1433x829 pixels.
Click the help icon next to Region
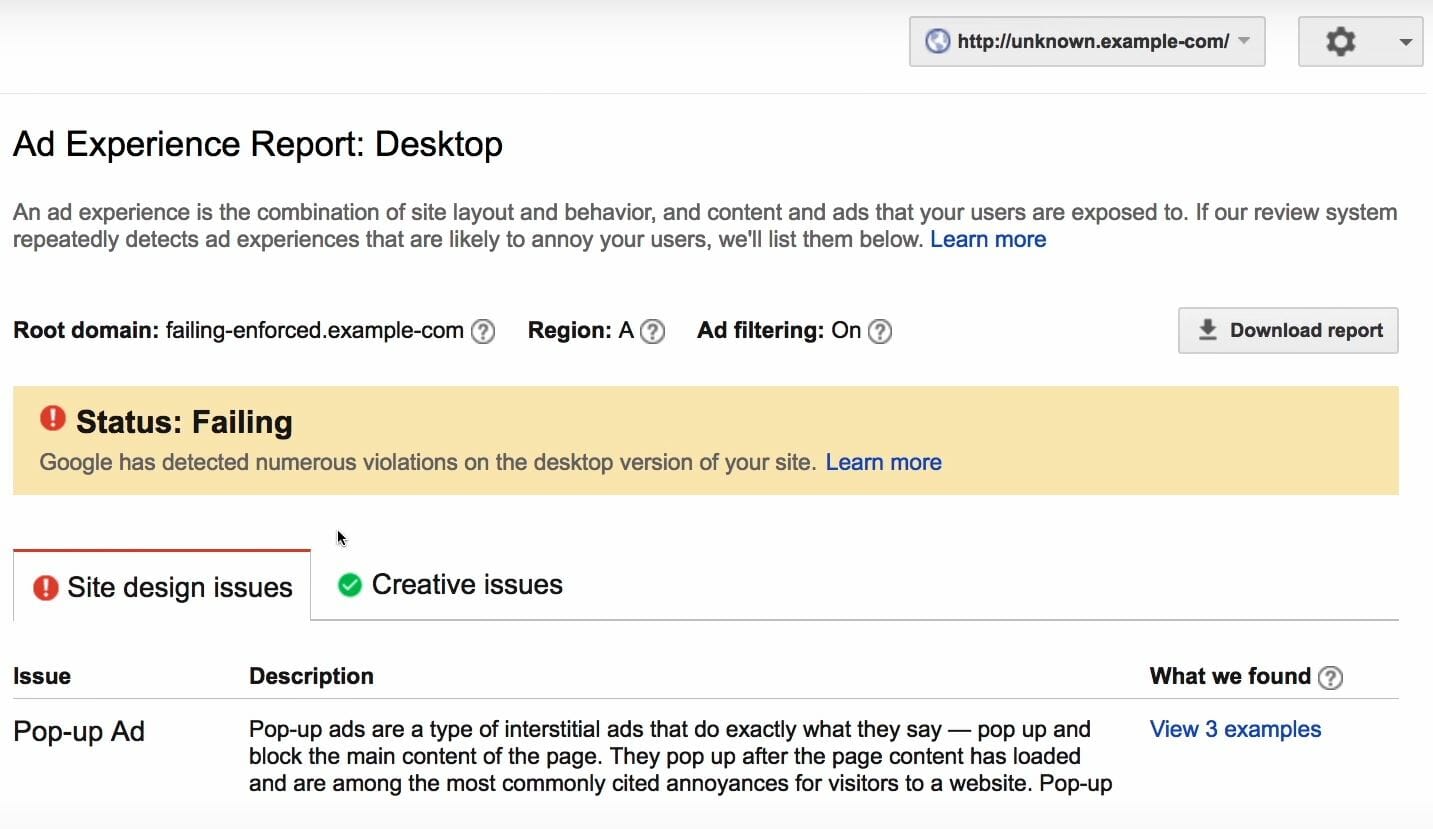click(652, 331)
